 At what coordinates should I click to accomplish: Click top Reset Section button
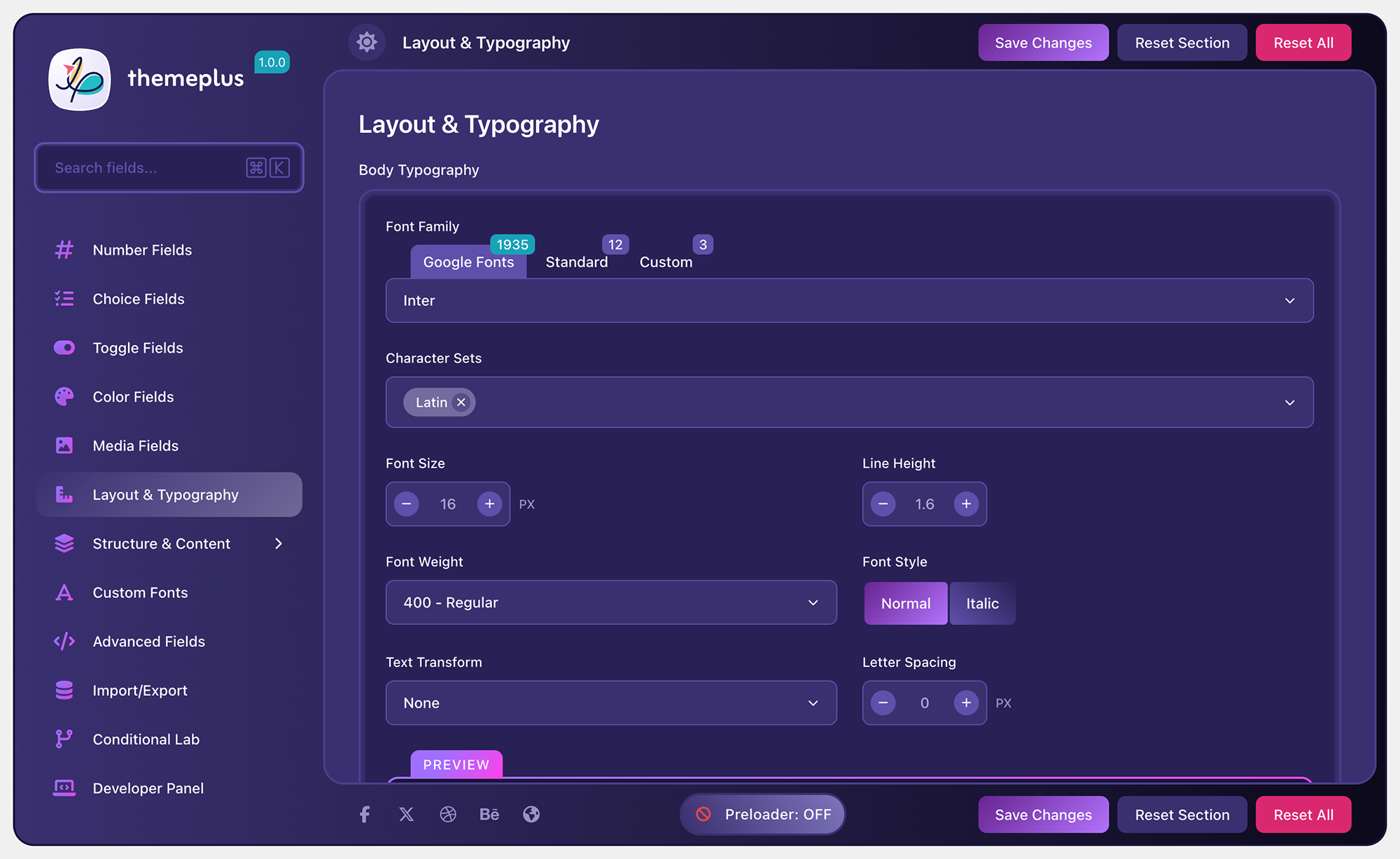pos(1182,43)
